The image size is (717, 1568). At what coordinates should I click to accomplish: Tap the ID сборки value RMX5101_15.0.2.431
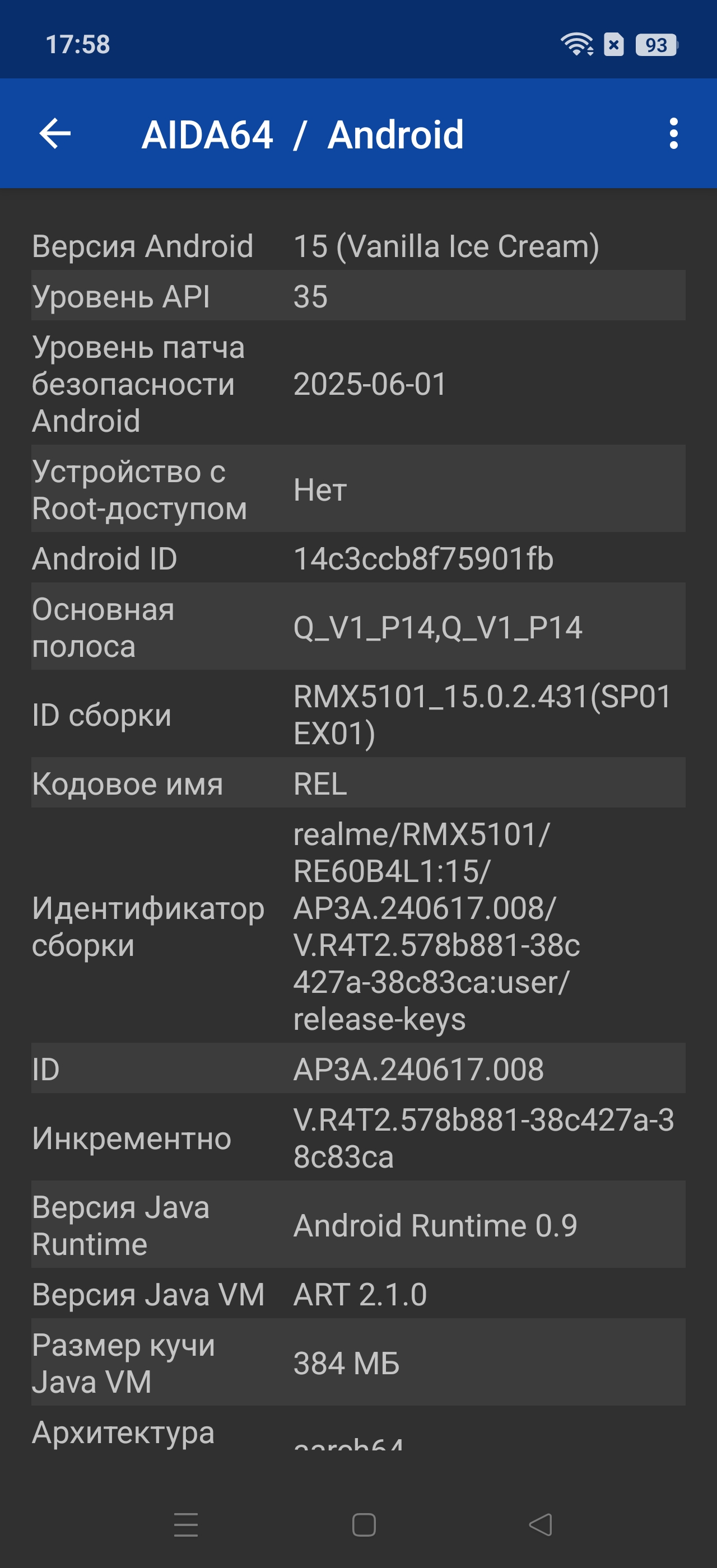(482, 714)
